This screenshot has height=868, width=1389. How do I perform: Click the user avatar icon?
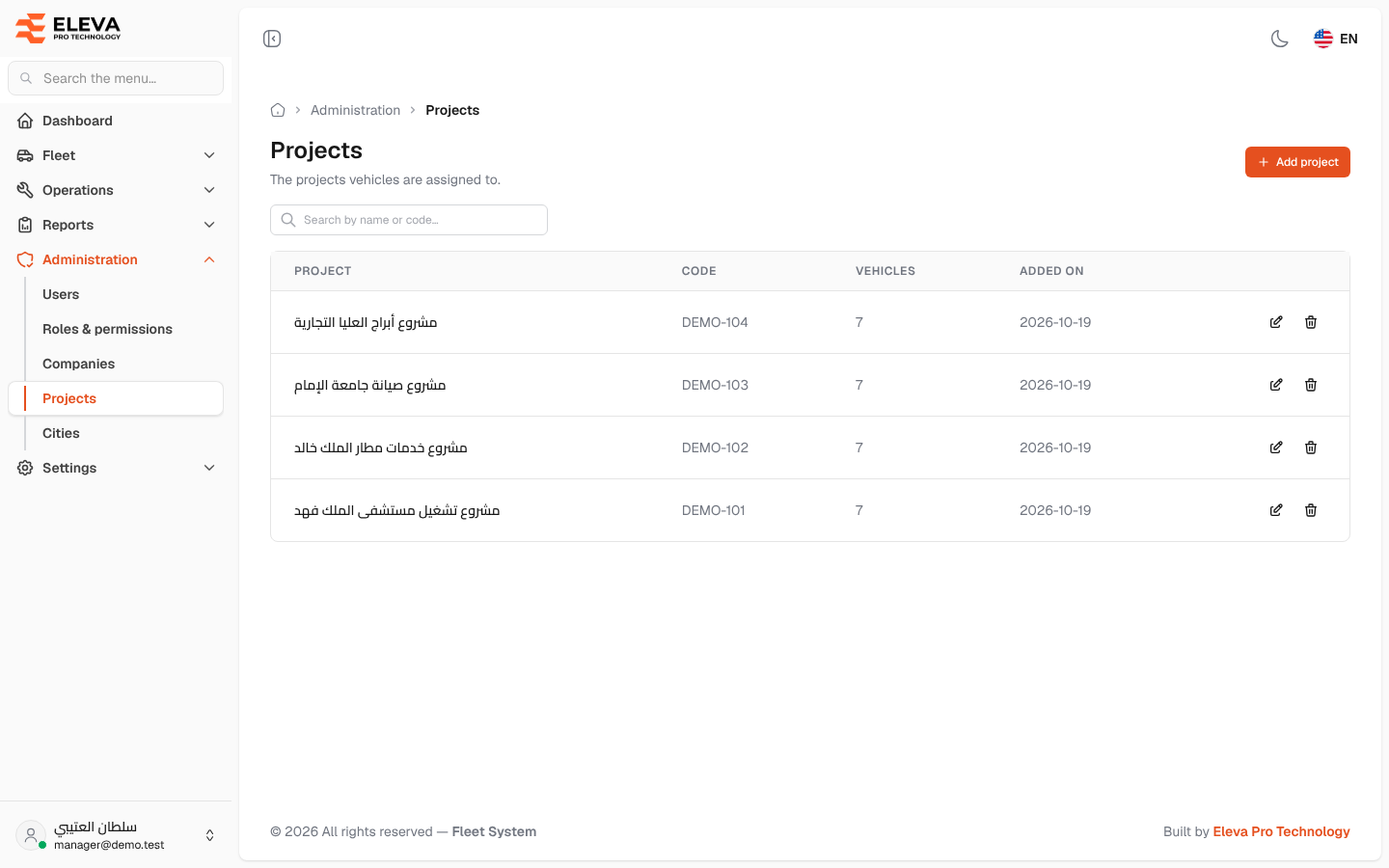point(31,835)
